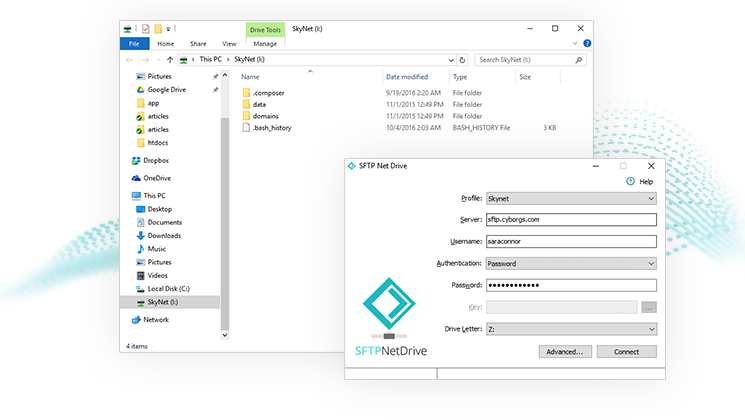Screen dimensions: 745x420
Task: Open the Drive Letter dropdown
Action: pos(571,329)
